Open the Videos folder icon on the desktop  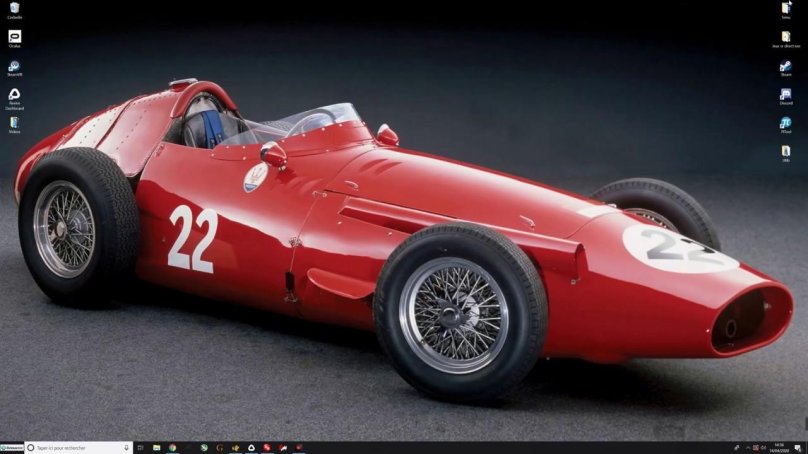click(14, 123)
